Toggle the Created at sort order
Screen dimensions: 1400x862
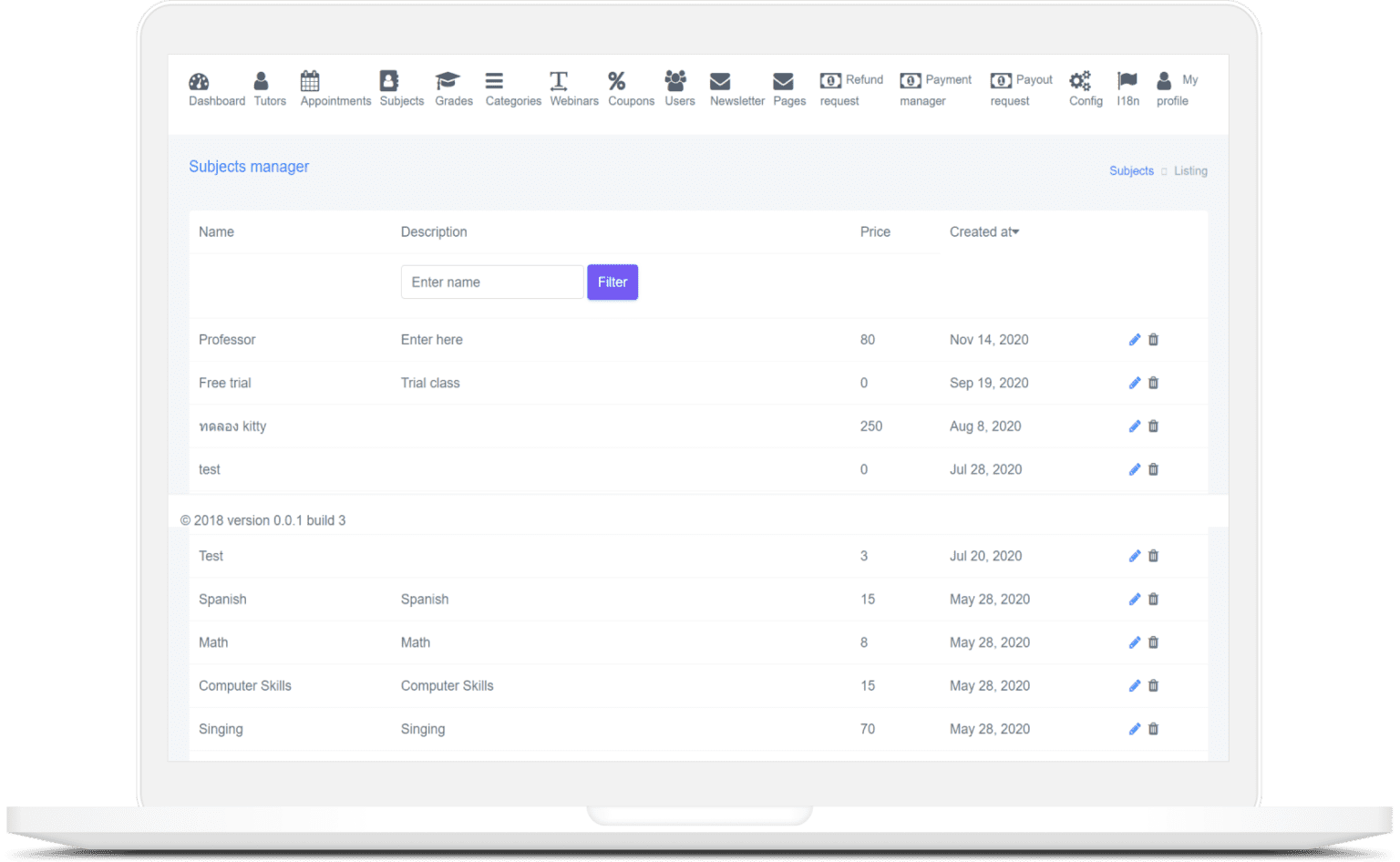983,231
